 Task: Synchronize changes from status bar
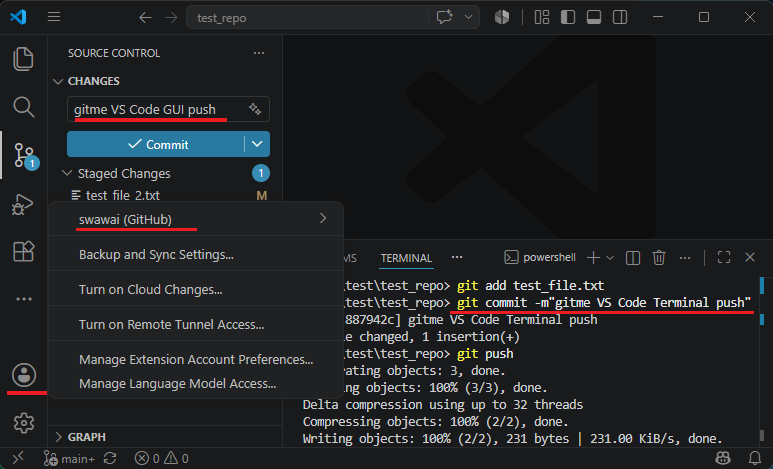pyautogui.click(x=110, y=459)
